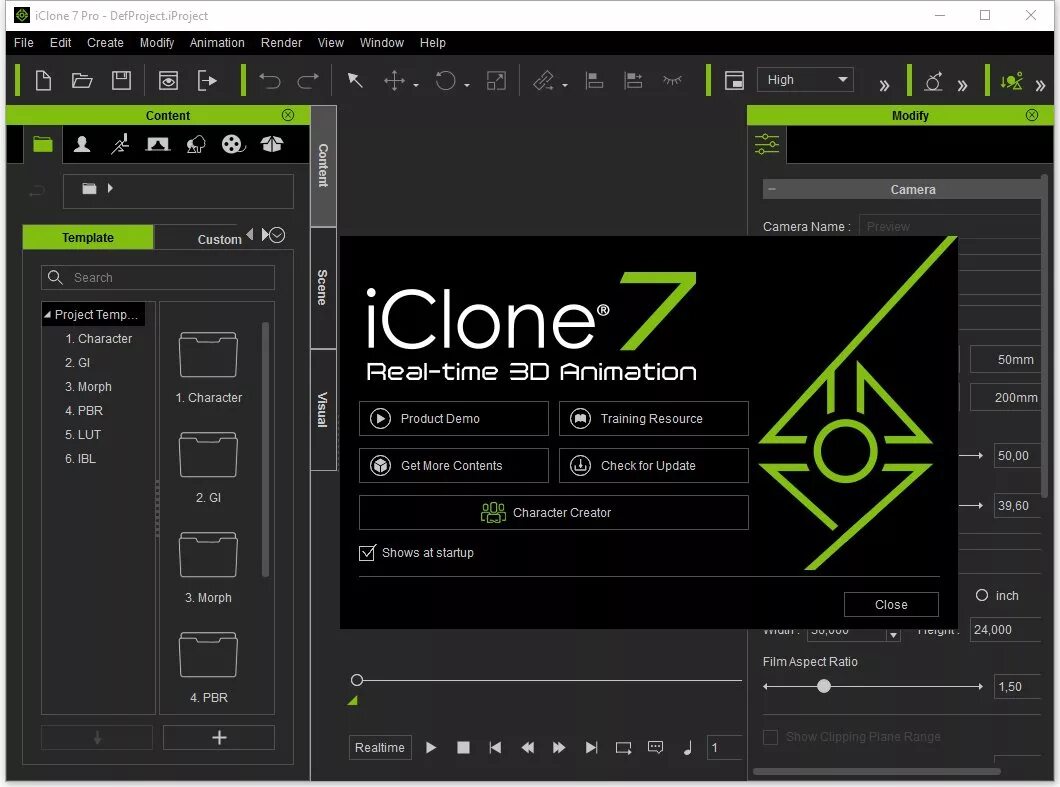Click the Realtime playback mode button
Viewport: 1060px width, 787px height.
[380, 748]
